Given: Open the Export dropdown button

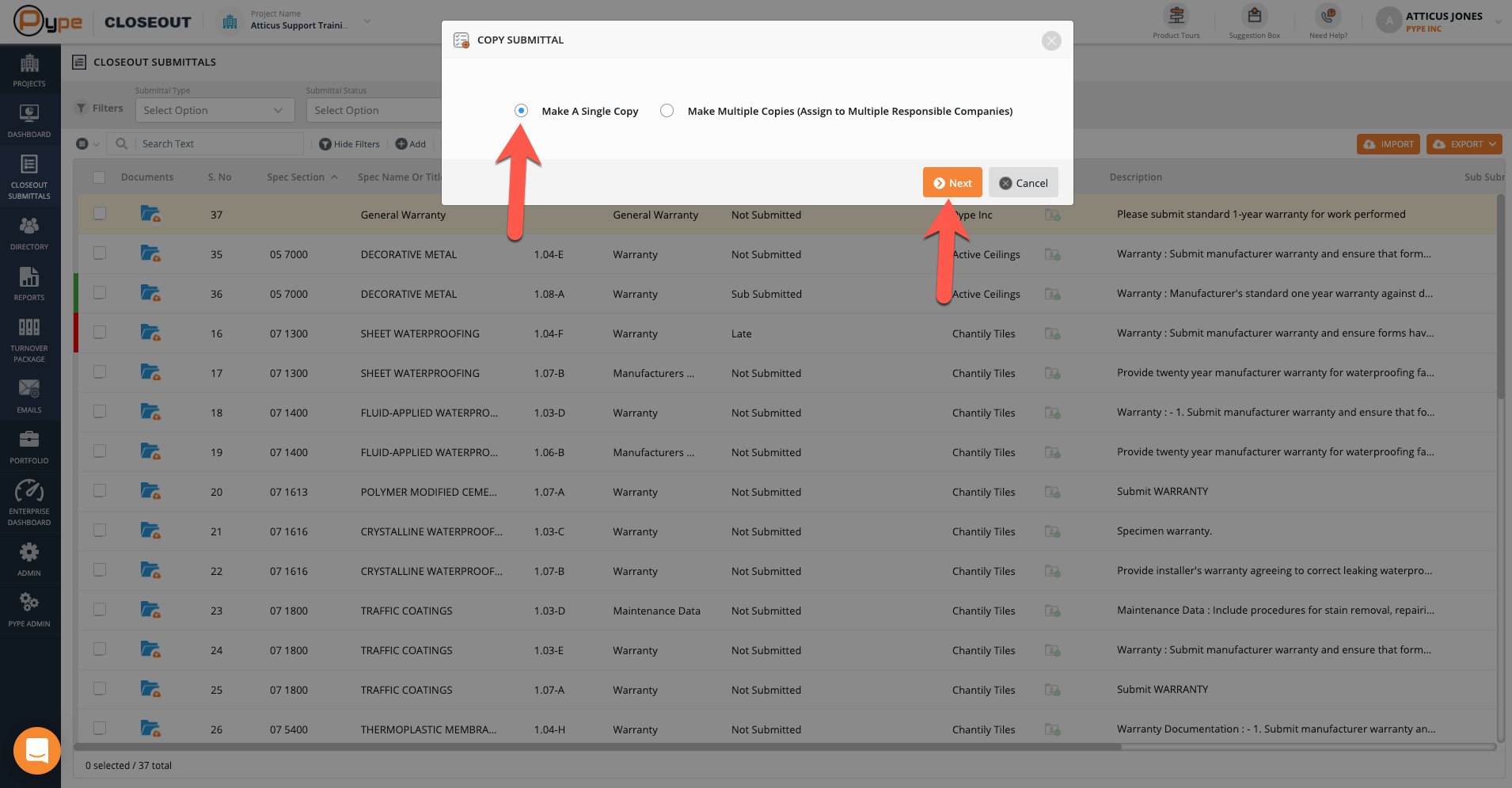Looking at the screenshot, I should (1465, 144).
